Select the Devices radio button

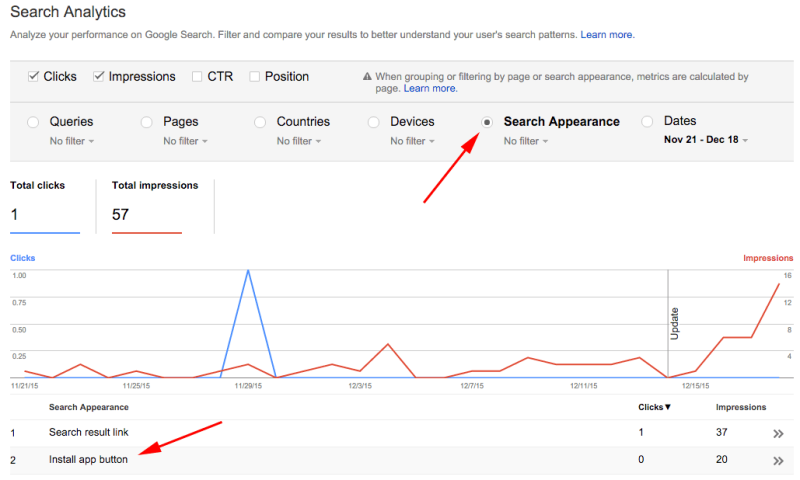373,122
